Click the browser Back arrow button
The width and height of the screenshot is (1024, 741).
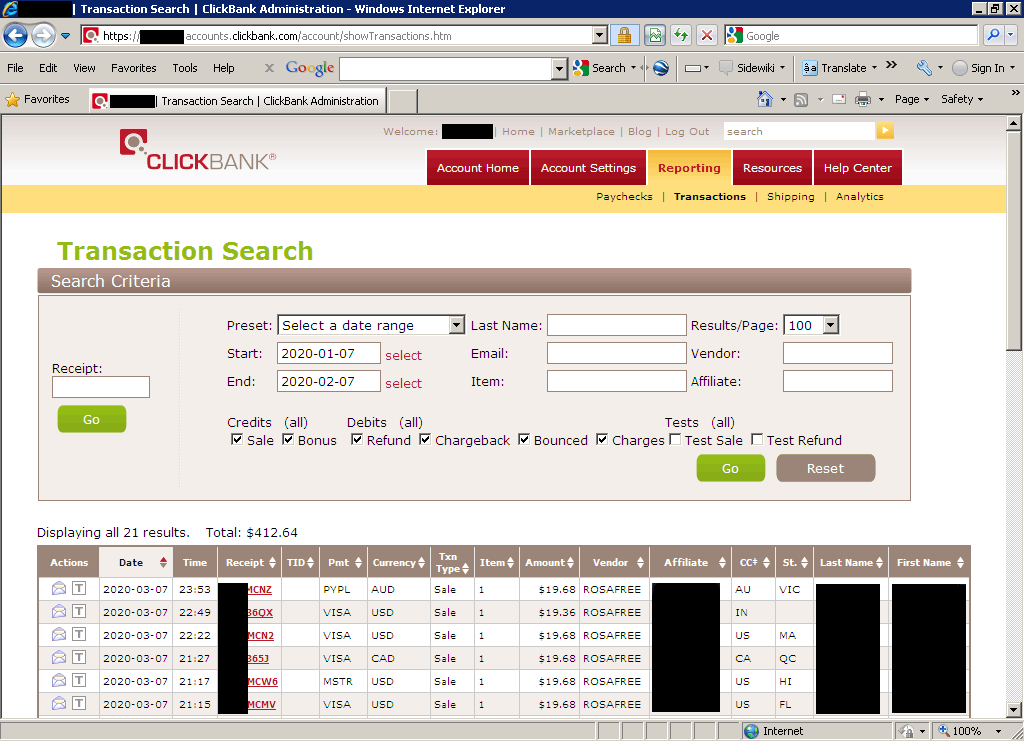tap(16, 36)
